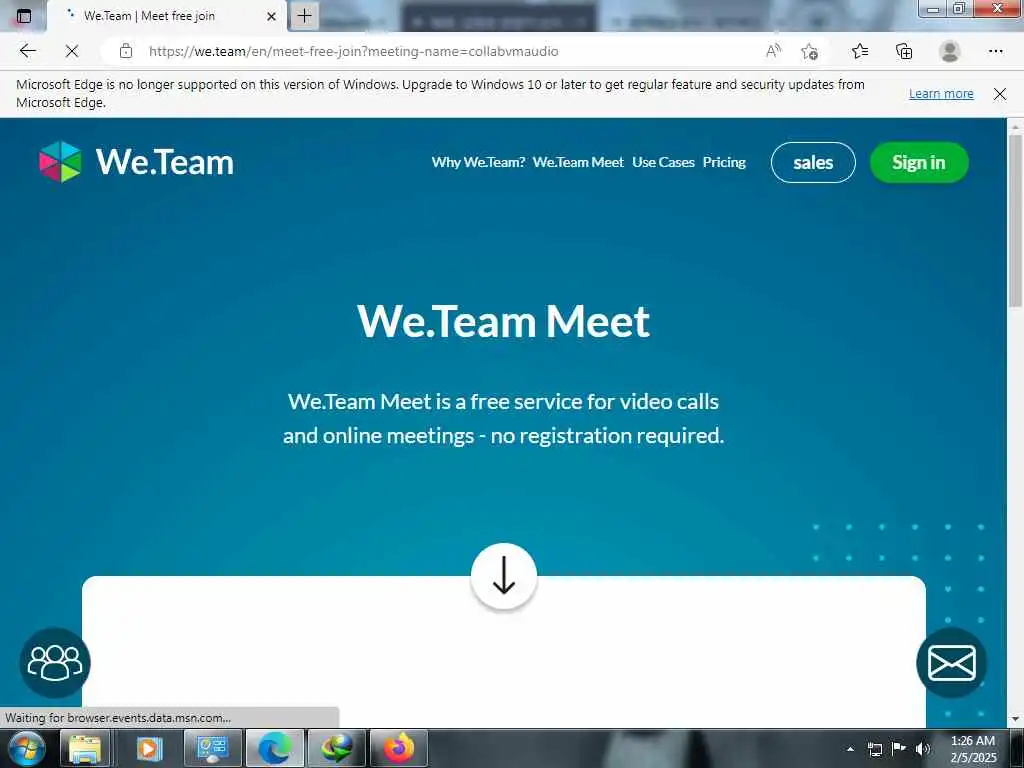Go back with the browser back arrow

point(27,51)
